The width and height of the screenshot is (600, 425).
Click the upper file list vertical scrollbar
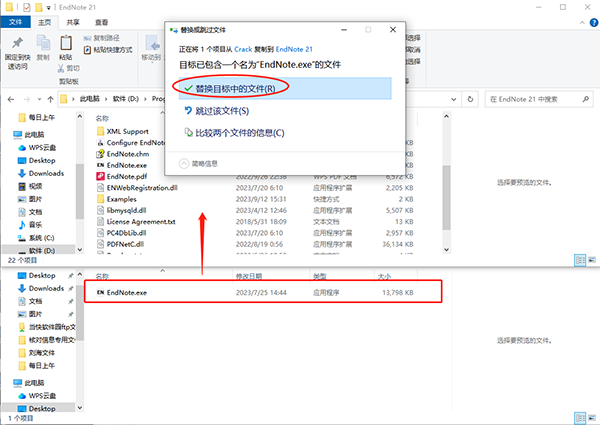[x=446, y=197]
